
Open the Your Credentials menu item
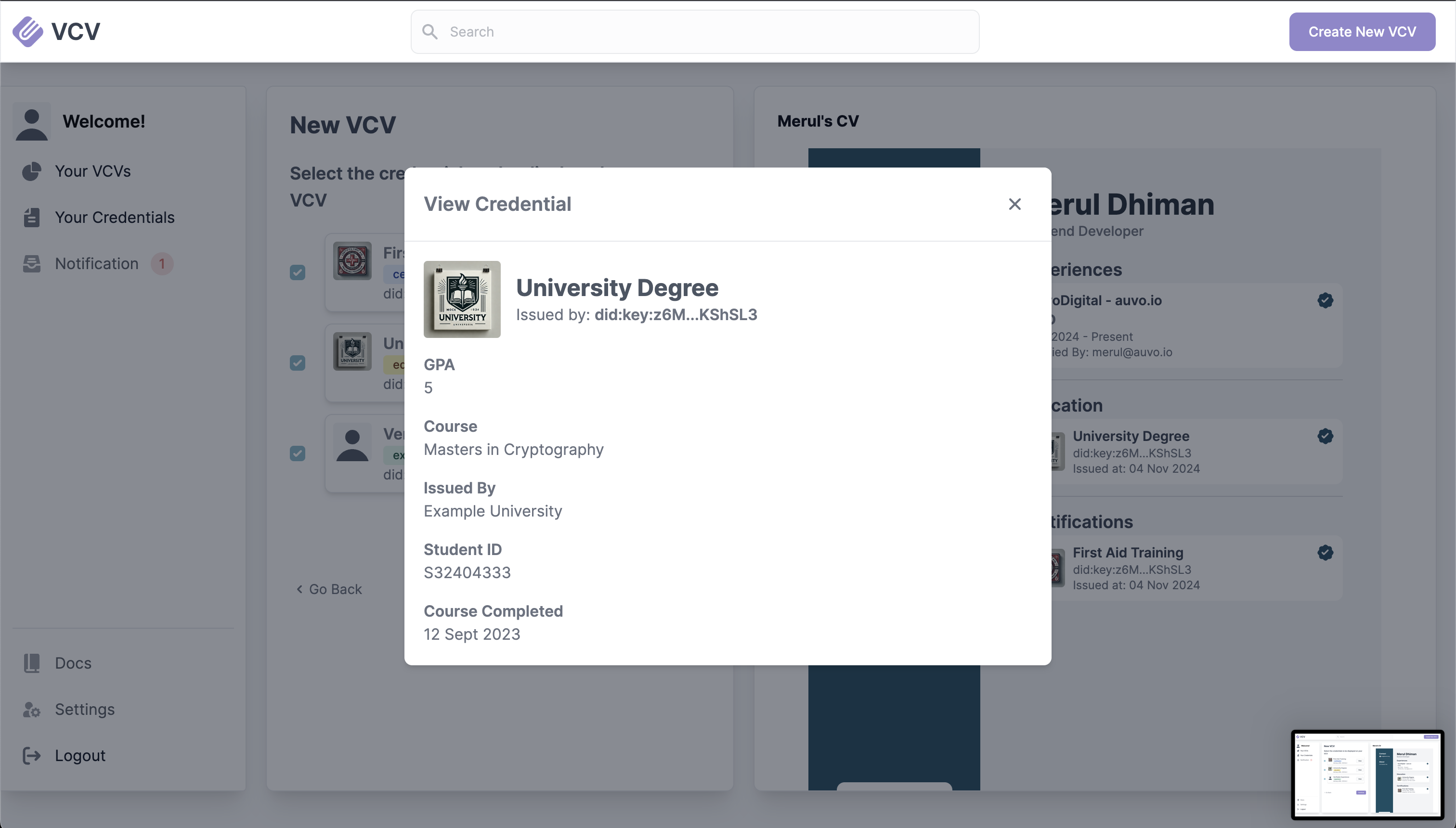tap(114, 217)
